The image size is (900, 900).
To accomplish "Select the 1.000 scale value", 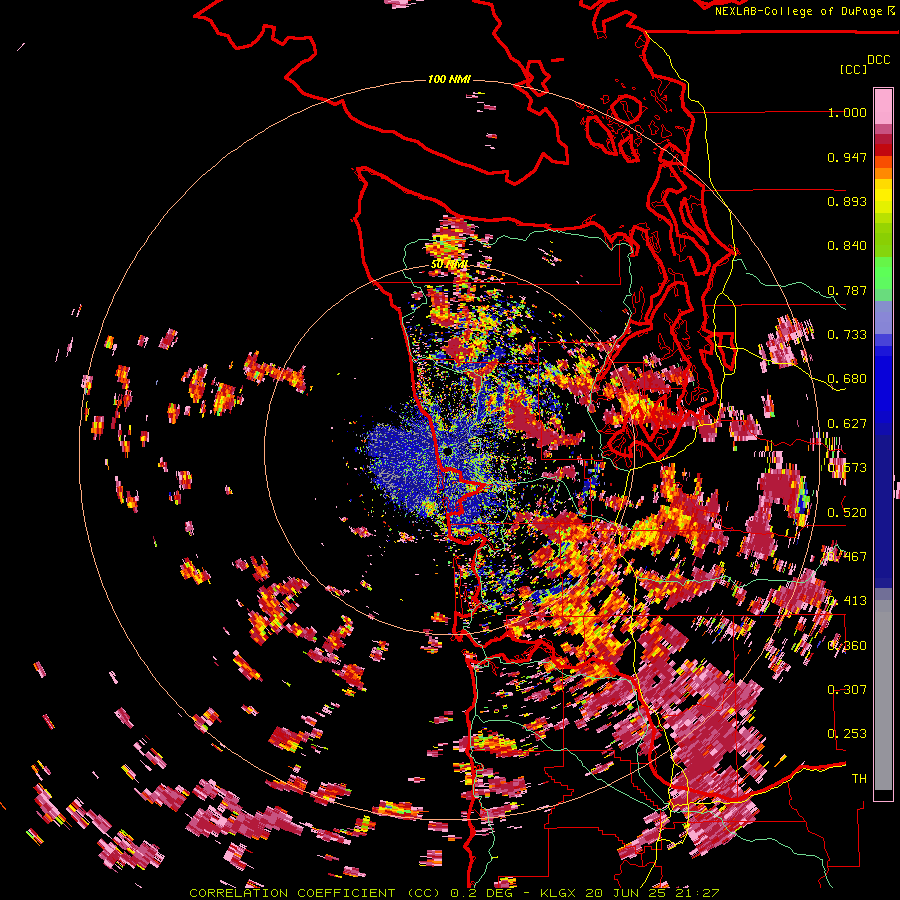I will coord(847,112).
